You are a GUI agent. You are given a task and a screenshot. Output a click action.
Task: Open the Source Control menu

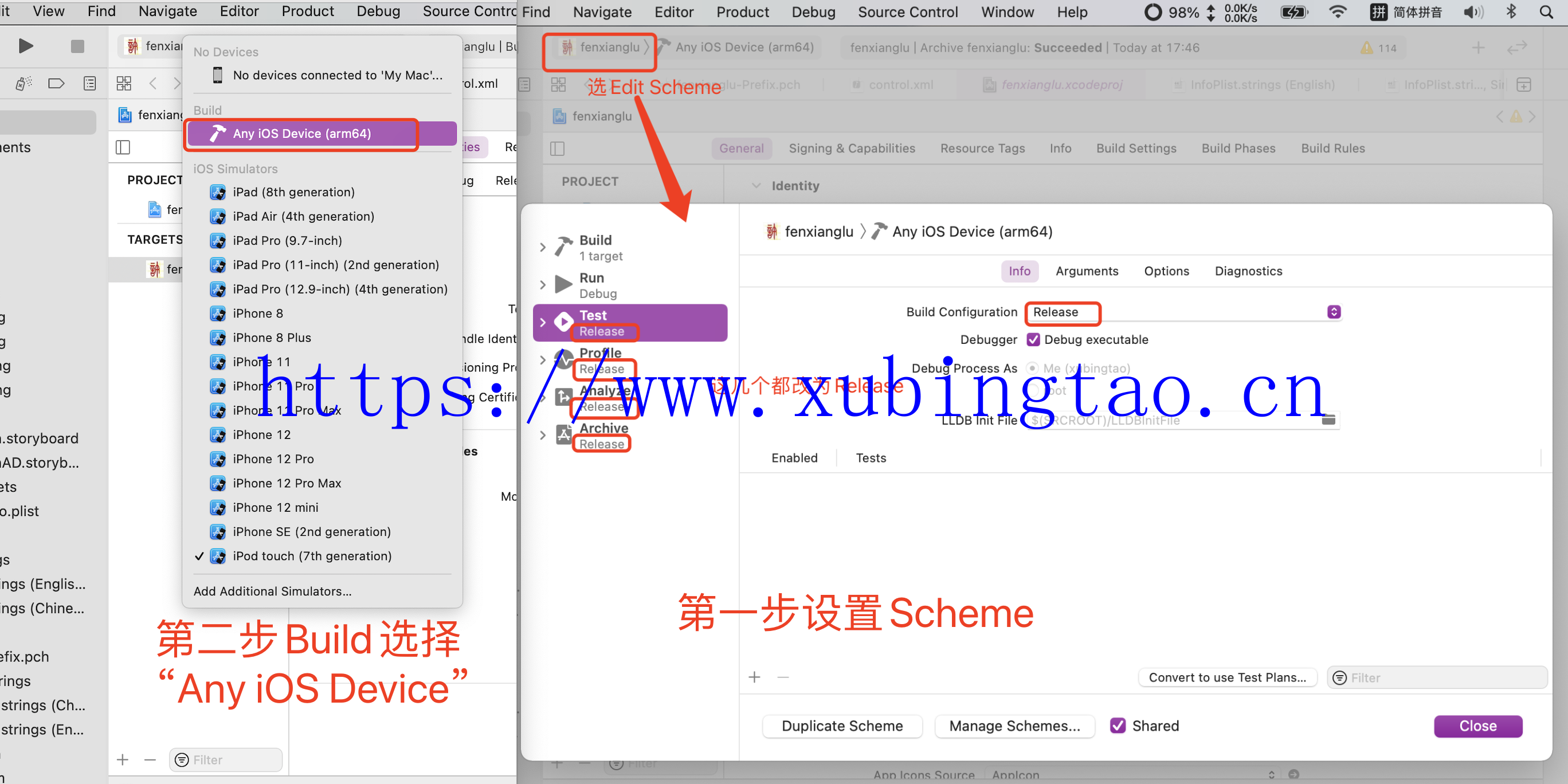pyautogui.click(x=908, y=12)
